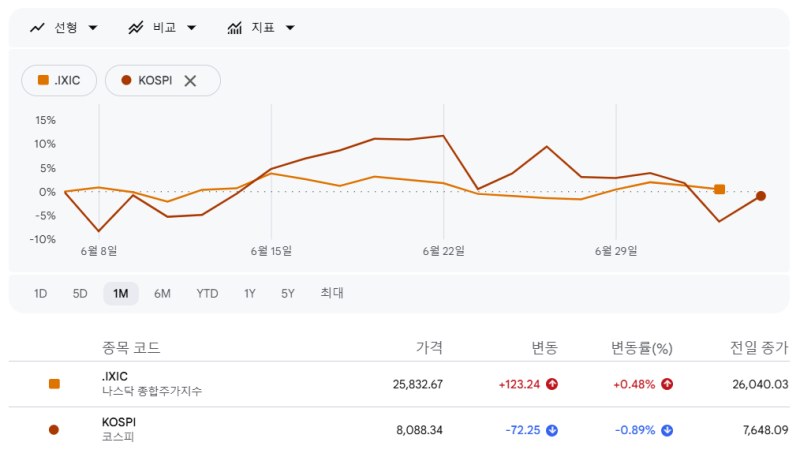Click the 변동 column header
Viewport: 800px width, 461px height.
coord(544,348)
